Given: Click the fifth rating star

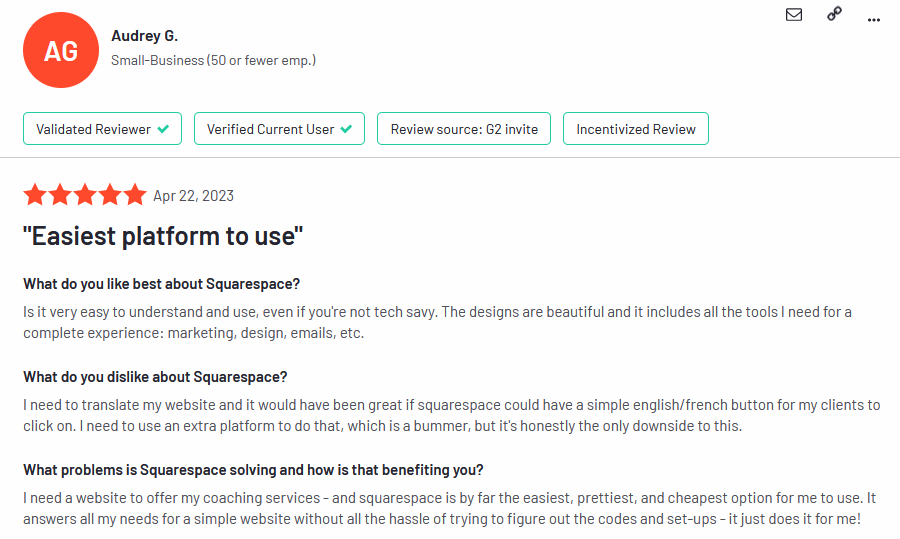Looking at the screenshot, I should click(135, 195).
